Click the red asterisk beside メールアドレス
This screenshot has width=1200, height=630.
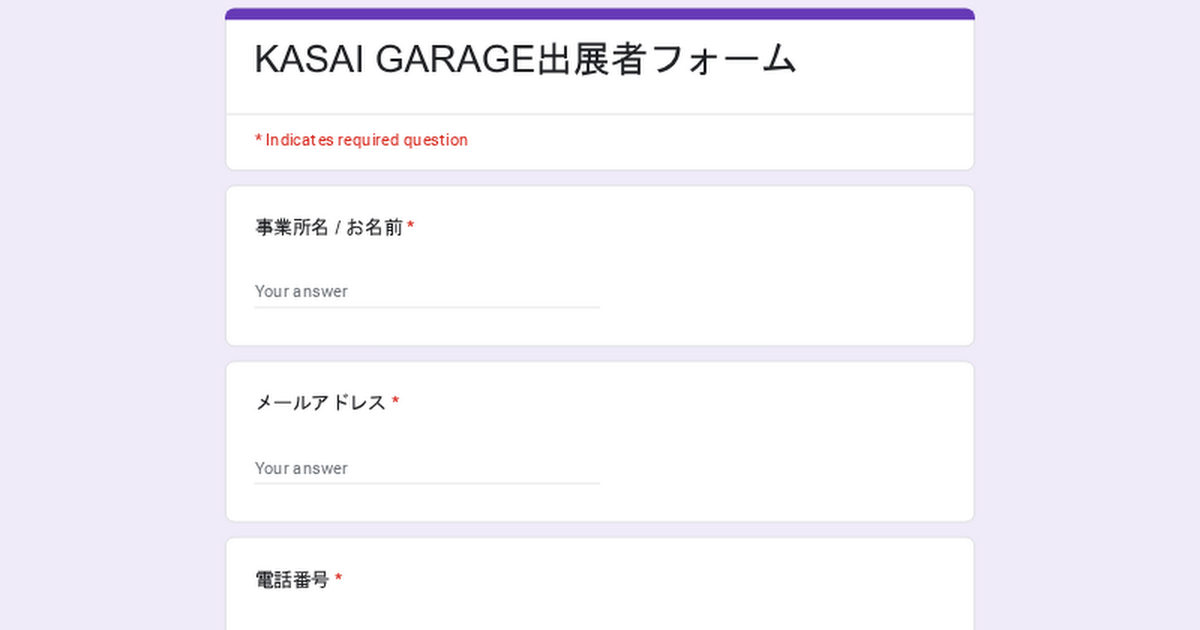click(395, 403)
